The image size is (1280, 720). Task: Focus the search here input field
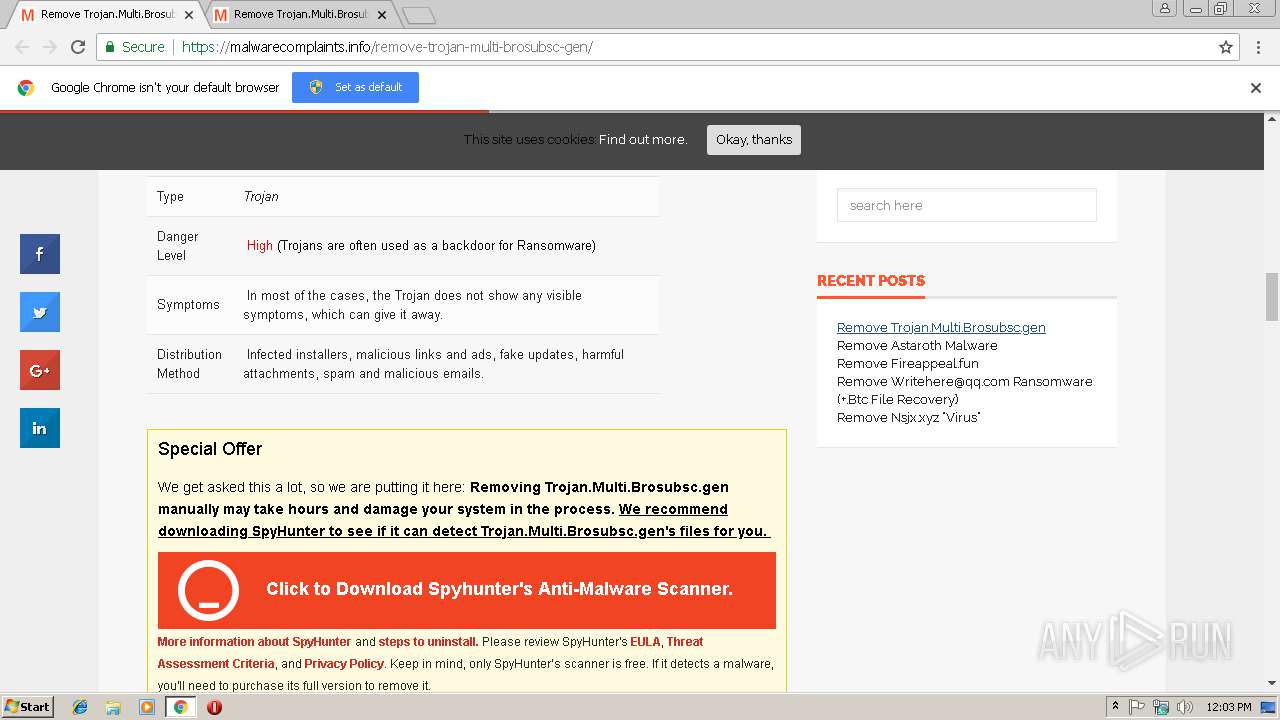pos(967,205)
